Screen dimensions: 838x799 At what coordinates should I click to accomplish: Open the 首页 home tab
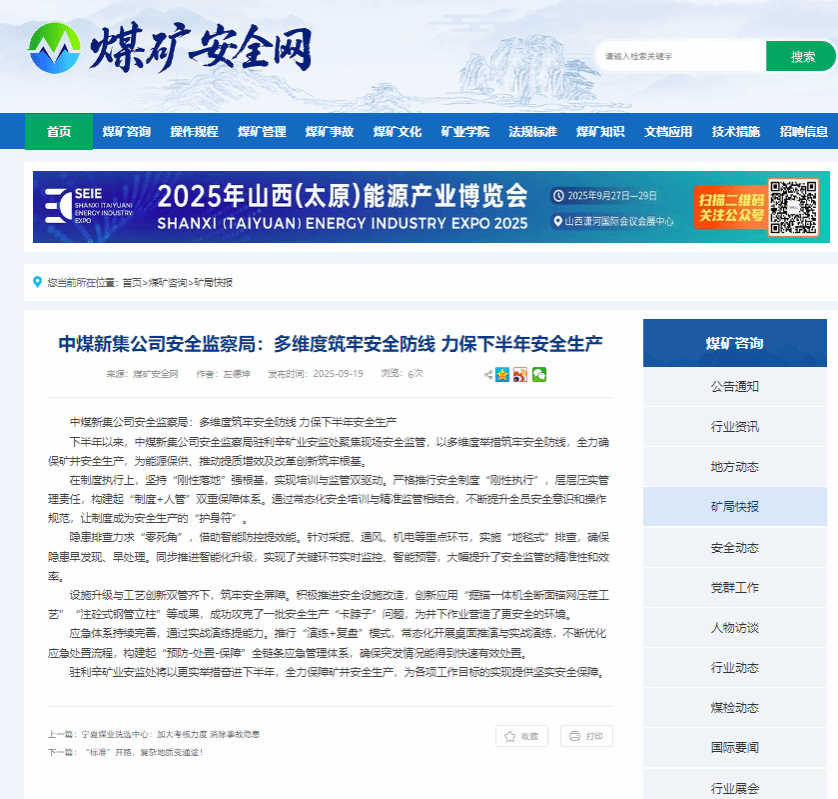click(x=59, y=132)
